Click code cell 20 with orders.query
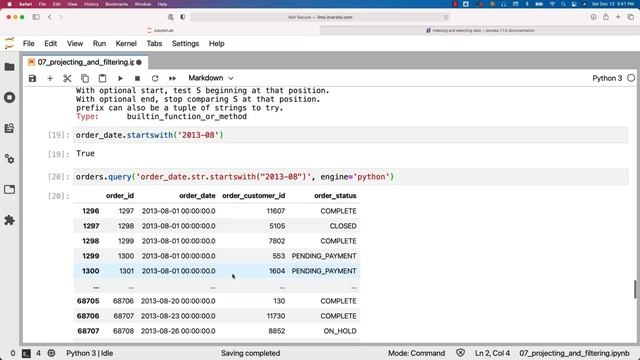This screenshot has height=360, width=640. pos(351,177)
